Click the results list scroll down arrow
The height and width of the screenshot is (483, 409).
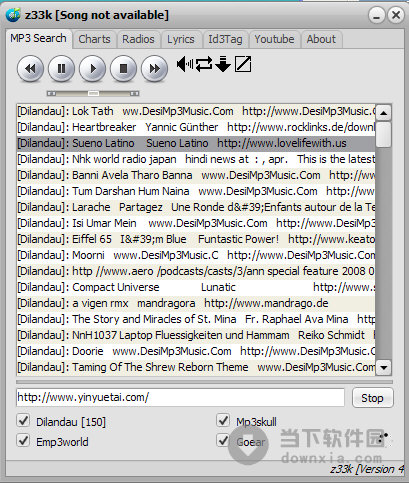[x=384, y=368]
